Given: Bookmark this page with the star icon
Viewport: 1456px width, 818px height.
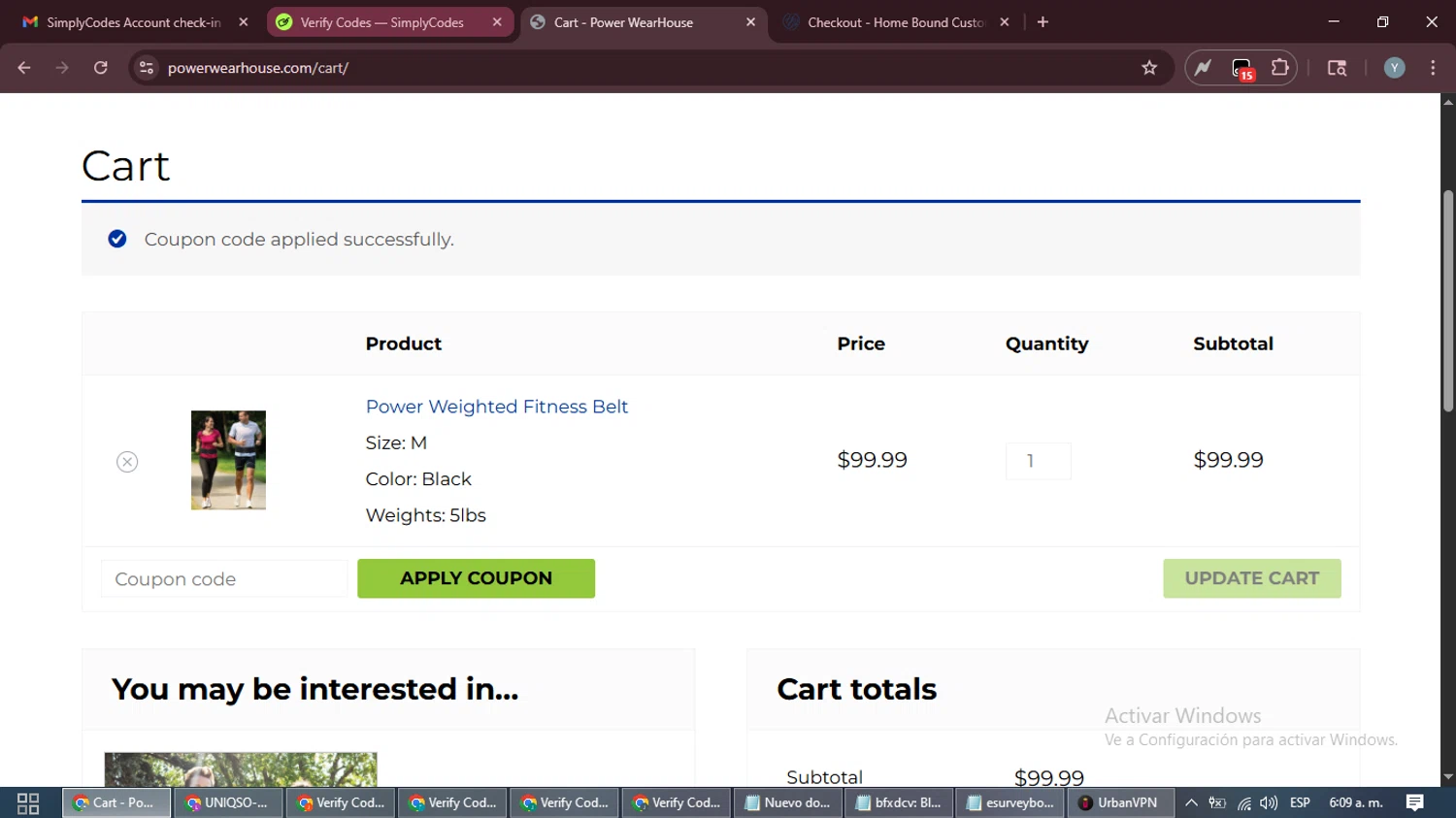Looking at the screenshot, I should coord(1149,68).
